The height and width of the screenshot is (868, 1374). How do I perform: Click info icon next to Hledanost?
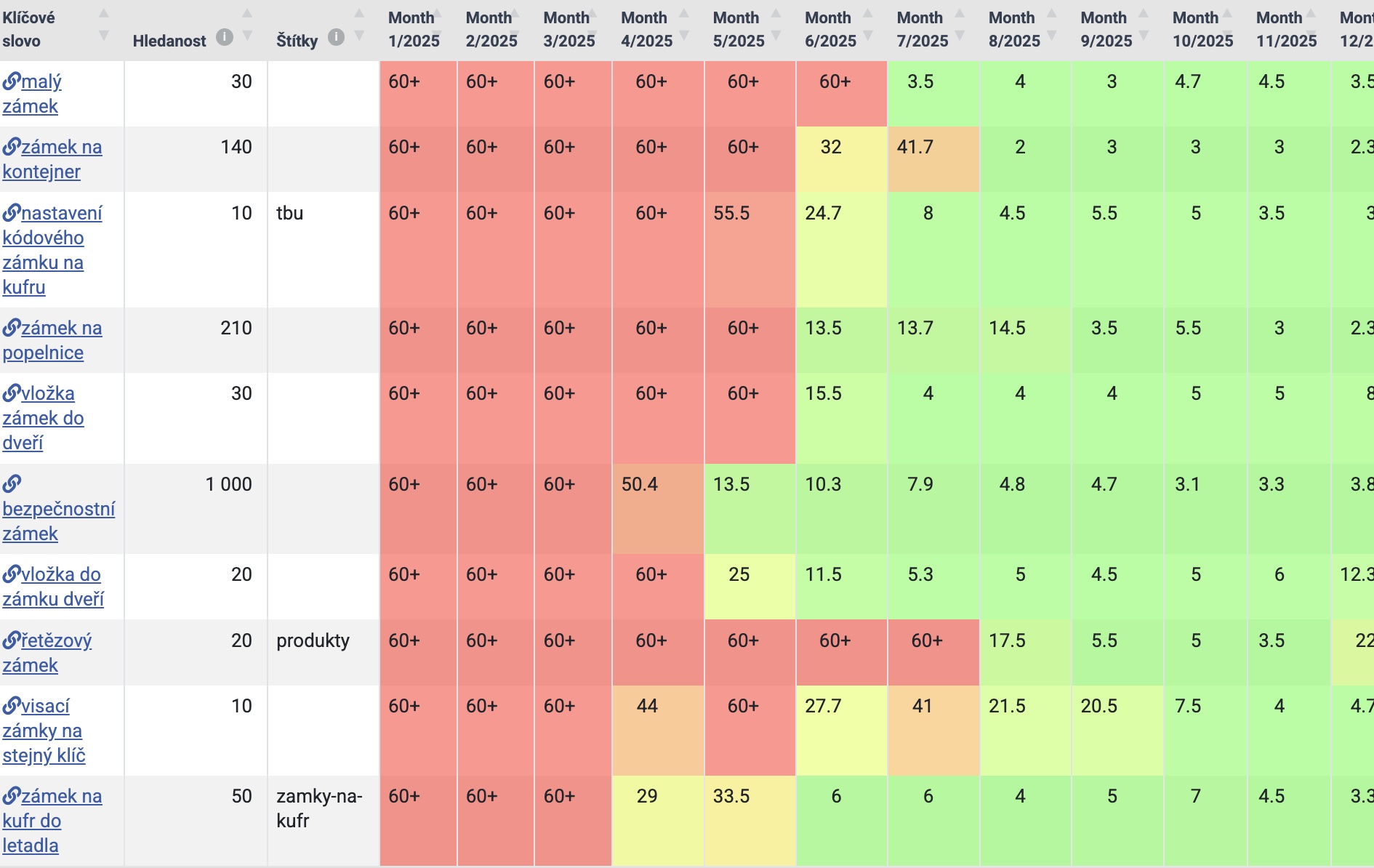click(x=225, y=37)
